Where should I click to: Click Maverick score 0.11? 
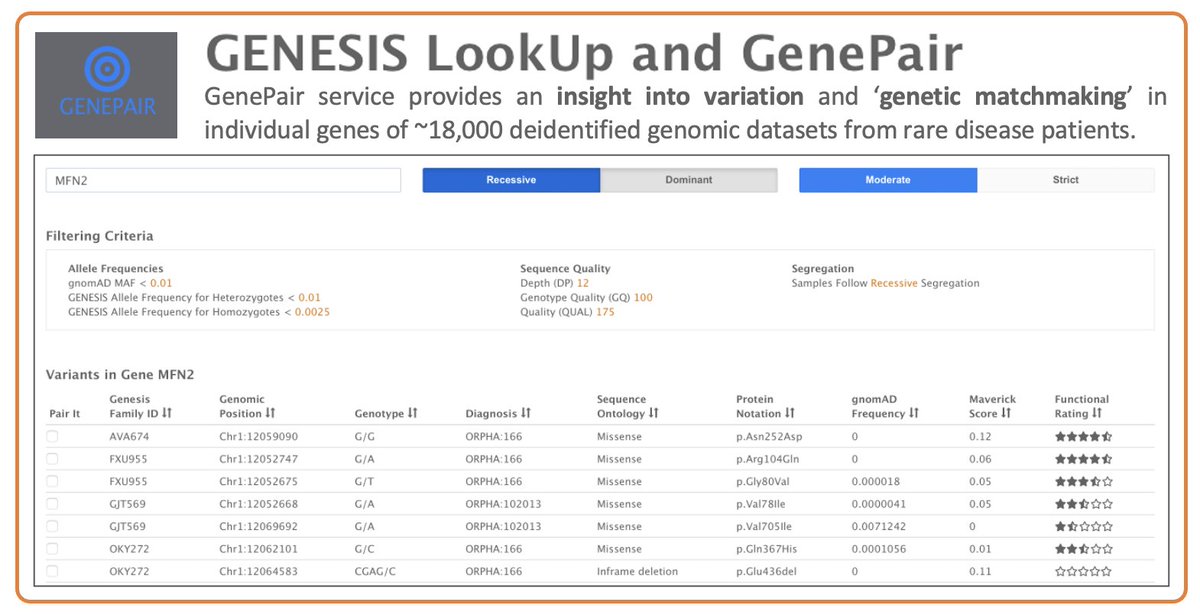pyautogui.click(x=979, y=571)
